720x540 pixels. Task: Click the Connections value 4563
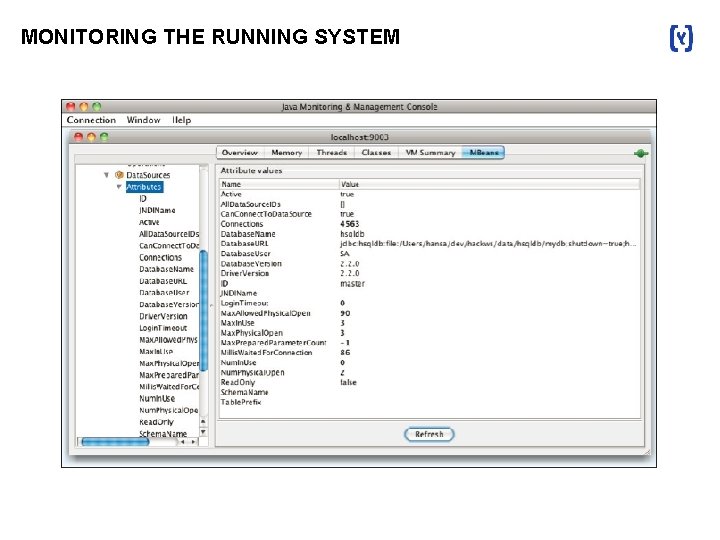pos(349,224)
